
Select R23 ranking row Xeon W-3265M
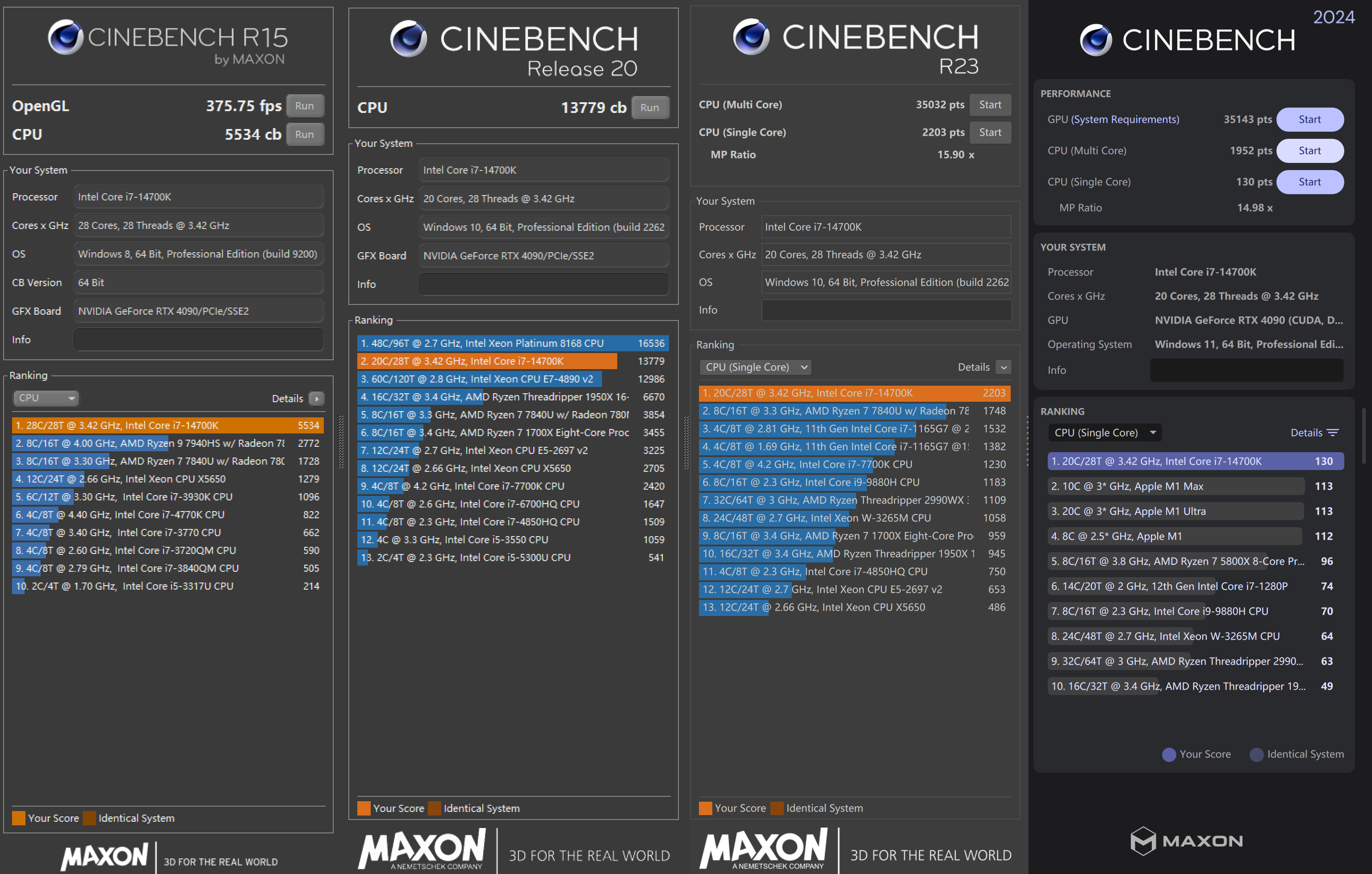point(855,518)
